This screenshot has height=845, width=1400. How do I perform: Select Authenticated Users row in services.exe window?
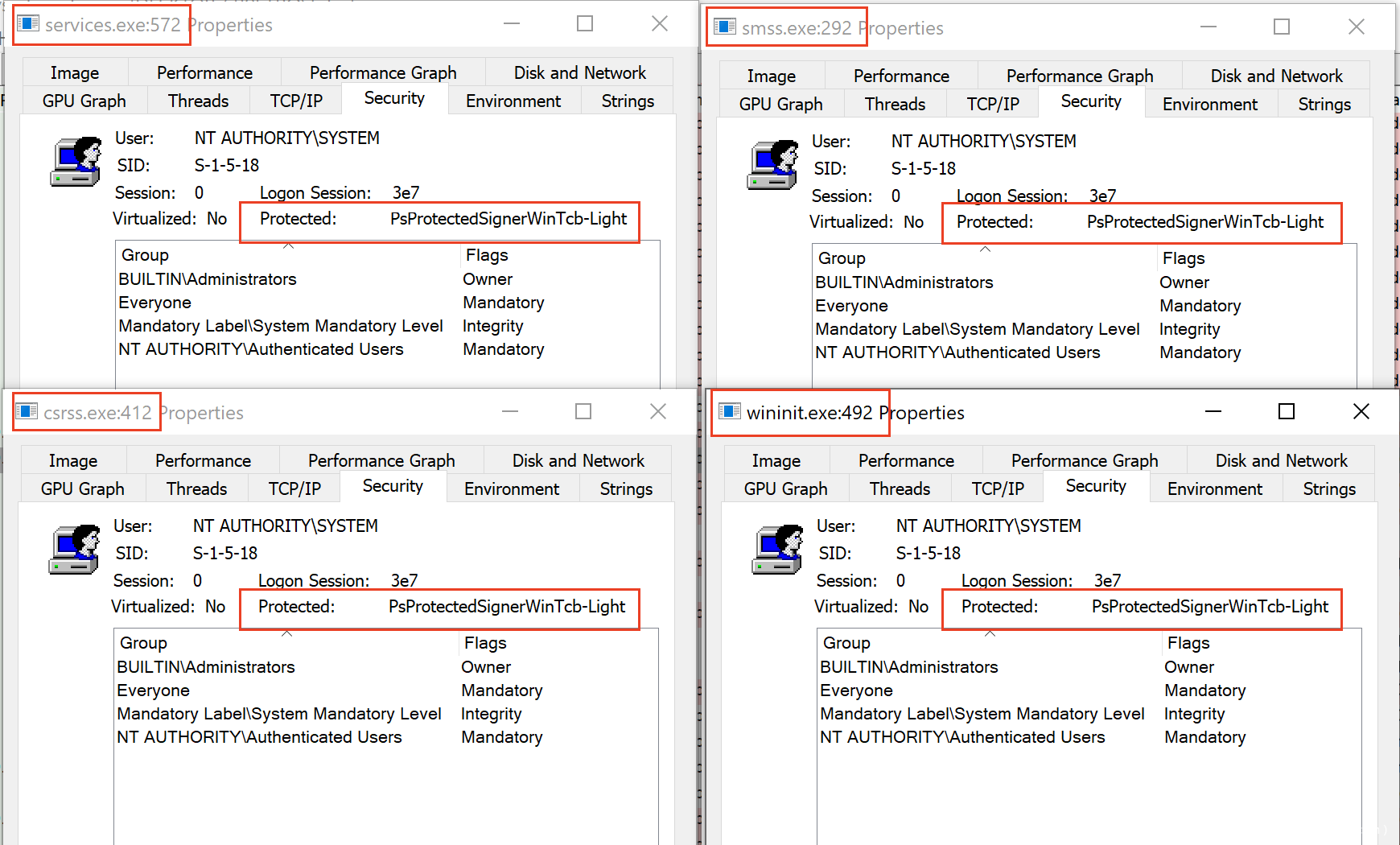pos(388,349)
